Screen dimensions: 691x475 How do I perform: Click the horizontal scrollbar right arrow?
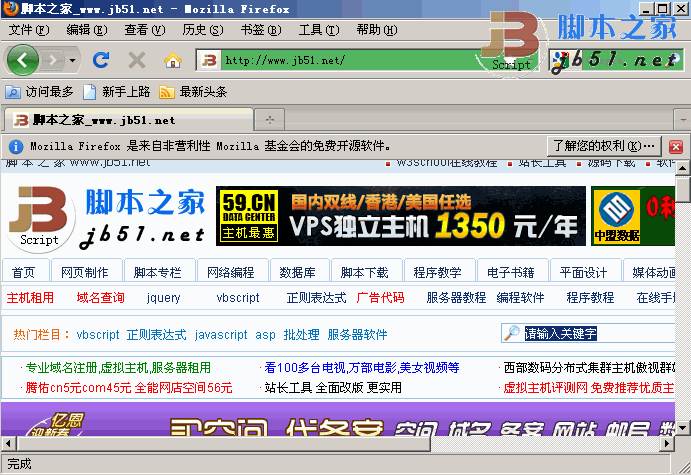click(x=667, y=443)
